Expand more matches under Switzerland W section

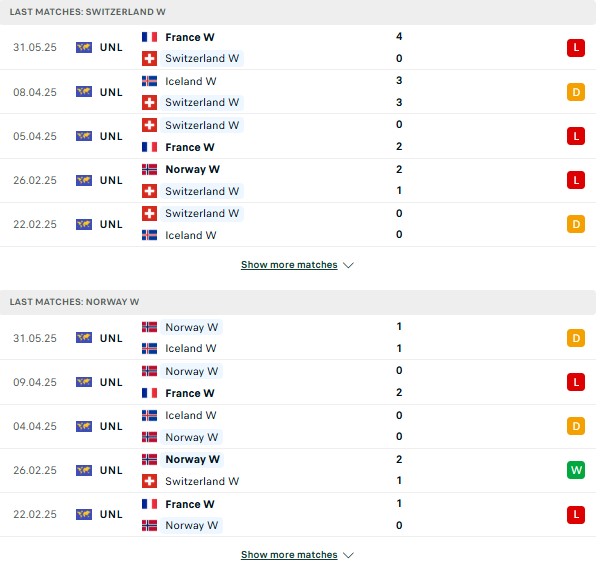click(289, 265)
